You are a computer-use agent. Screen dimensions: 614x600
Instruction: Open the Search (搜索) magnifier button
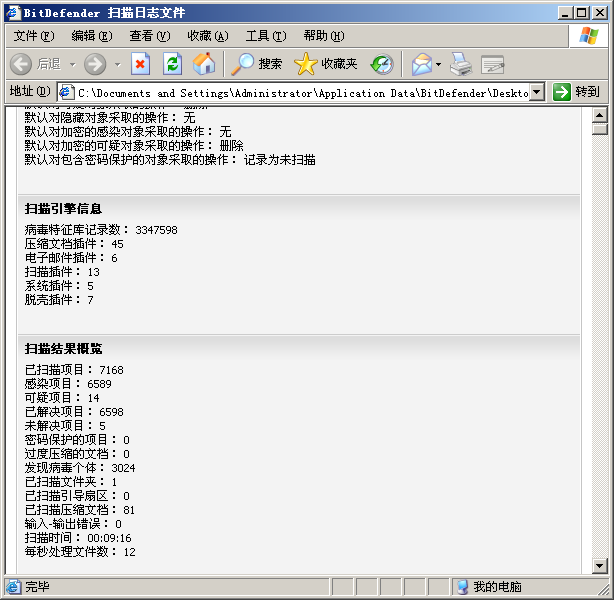click(256, 64)
